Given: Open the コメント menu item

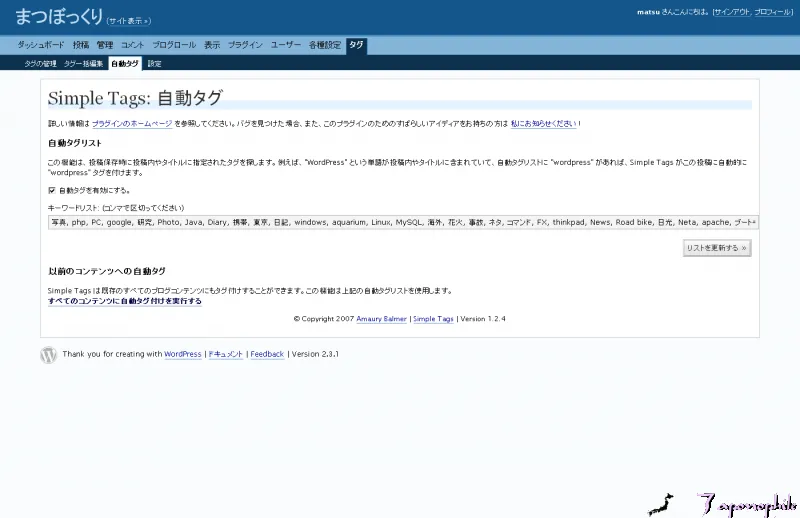Looking at the screenshot, I should pyautogui.click(x=133, y=45).
